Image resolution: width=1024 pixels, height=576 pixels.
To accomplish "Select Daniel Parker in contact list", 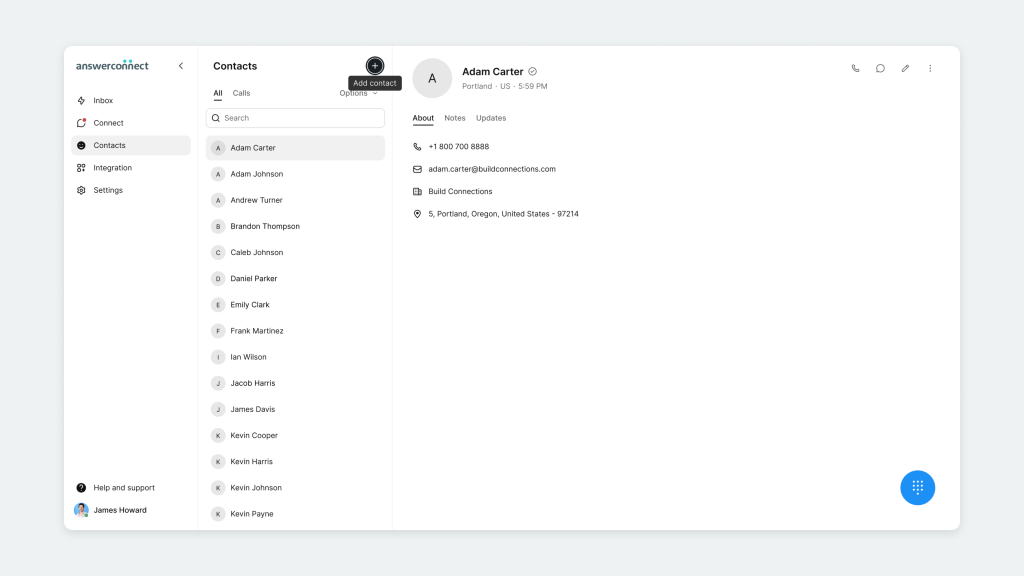I will click(x=295, y=279).
